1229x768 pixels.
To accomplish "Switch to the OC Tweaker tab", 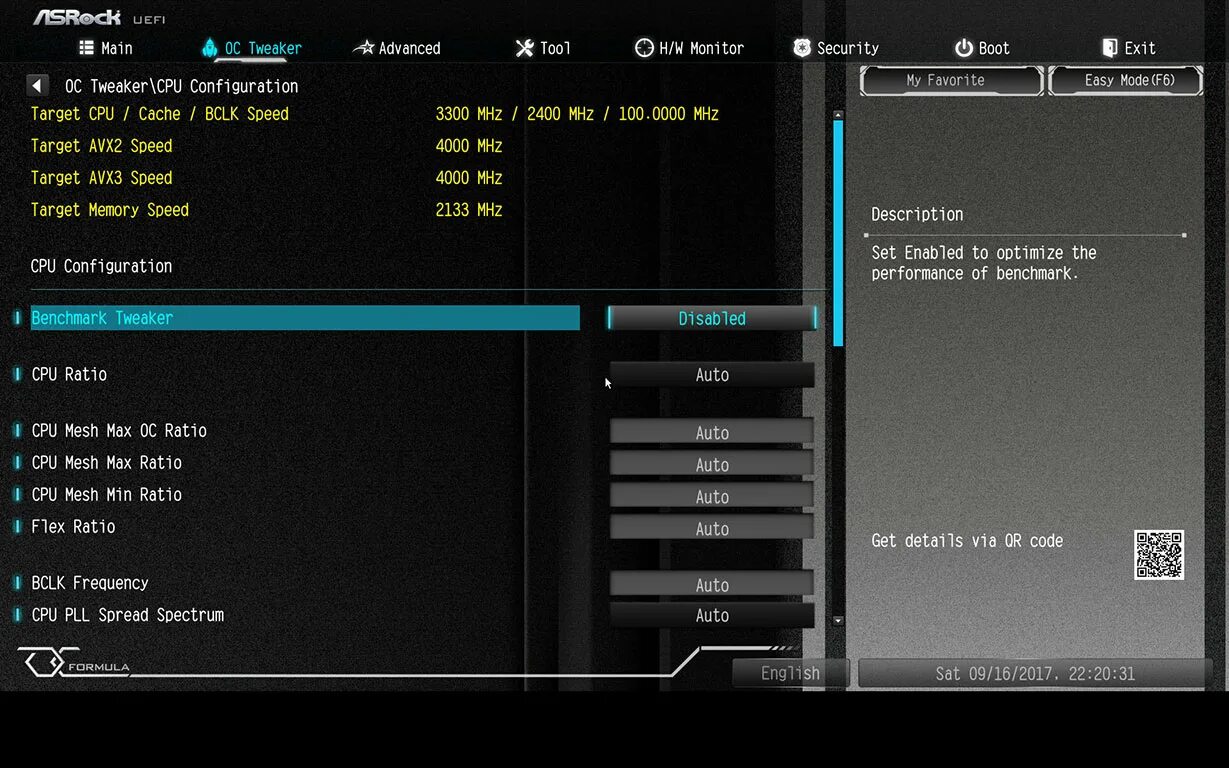I will (x=251, y=48).
